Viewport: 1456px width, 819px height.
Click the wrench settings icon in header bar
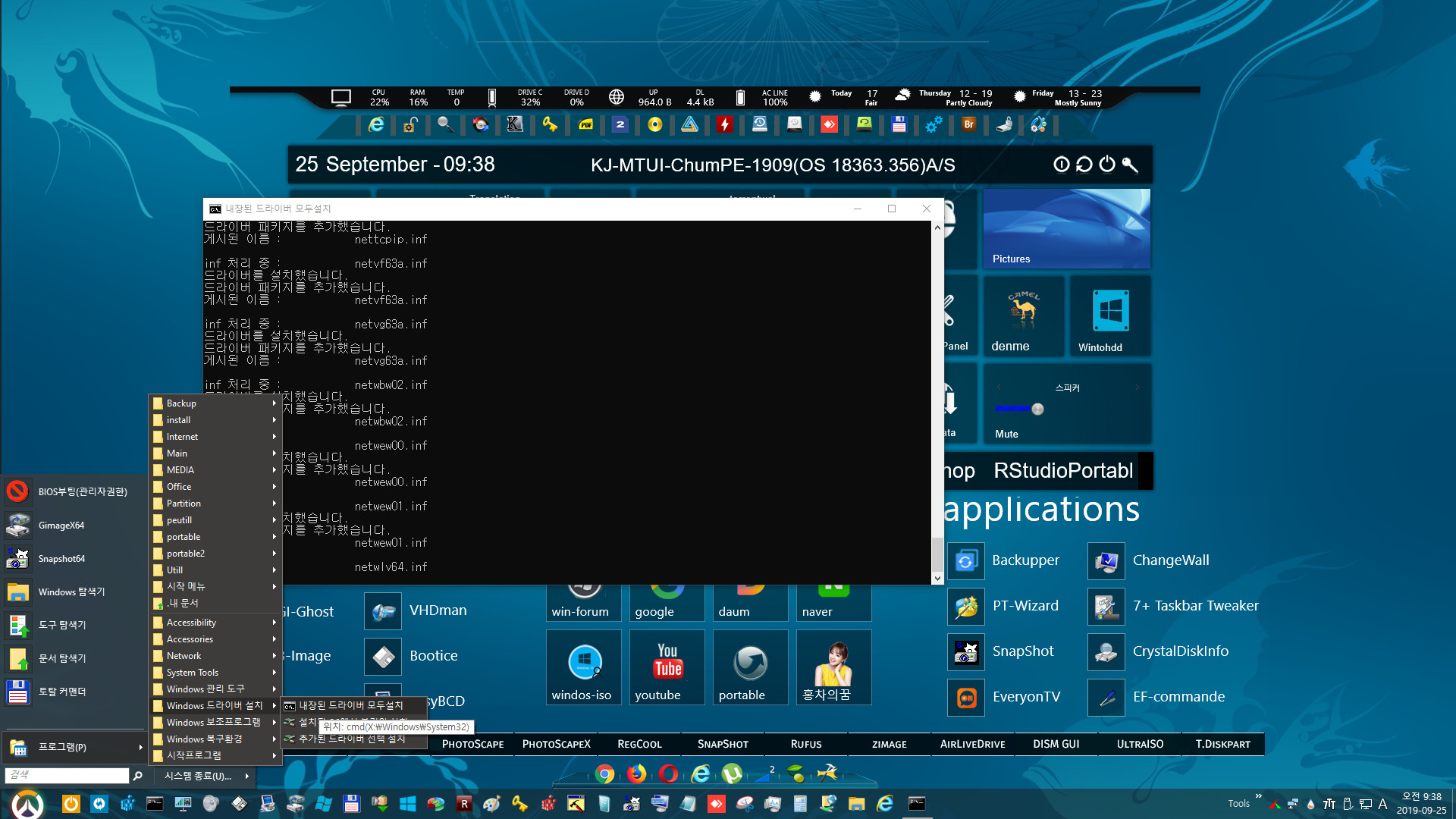click(x=1130, y=165)
